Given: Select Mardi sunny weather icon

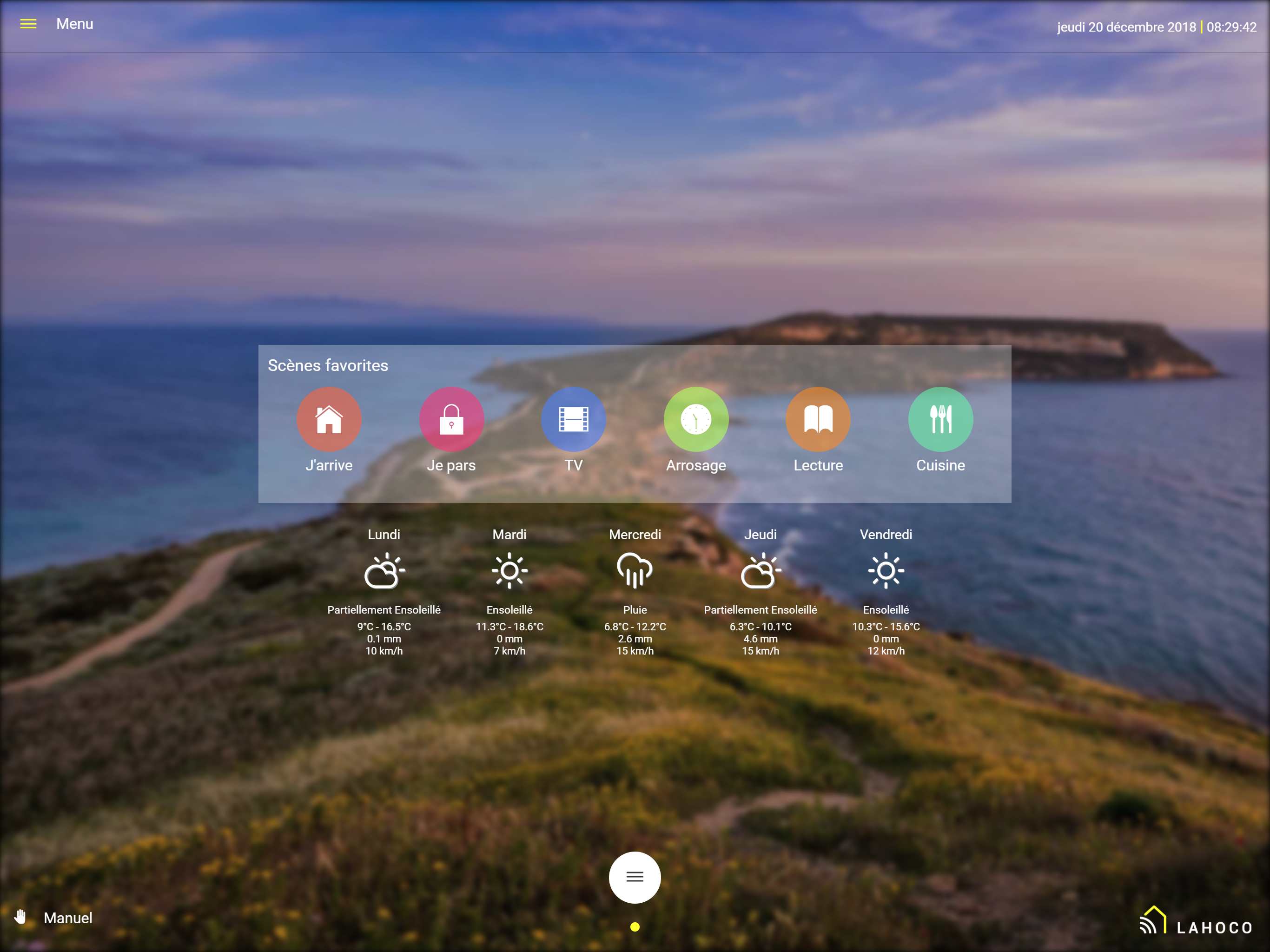Looking at the screenshot, I should [x=509, y=571].
